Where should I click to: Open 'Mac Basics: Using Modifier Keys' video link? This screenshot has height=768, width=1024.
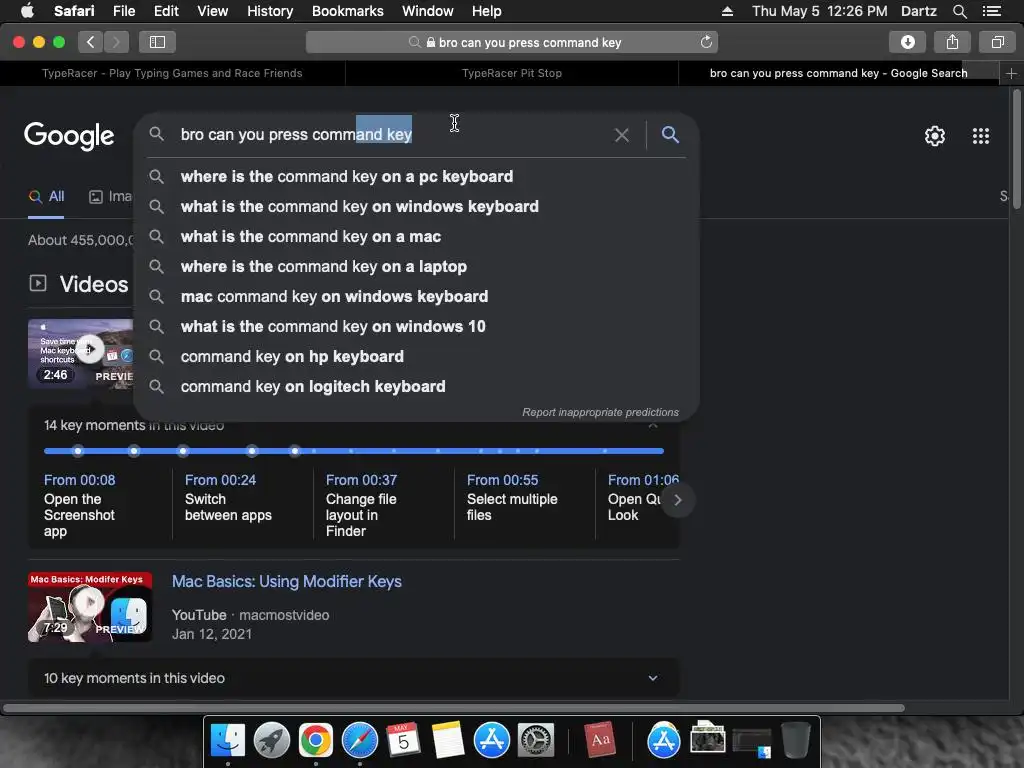[x=287, y=581]
